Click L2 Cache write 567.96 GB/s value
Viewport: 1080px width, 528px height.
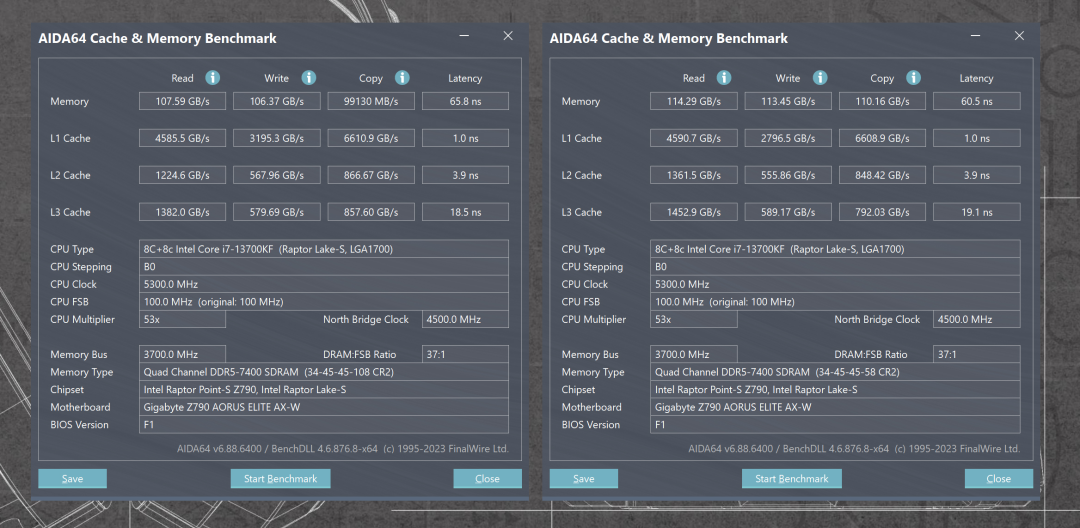[277, 175]
